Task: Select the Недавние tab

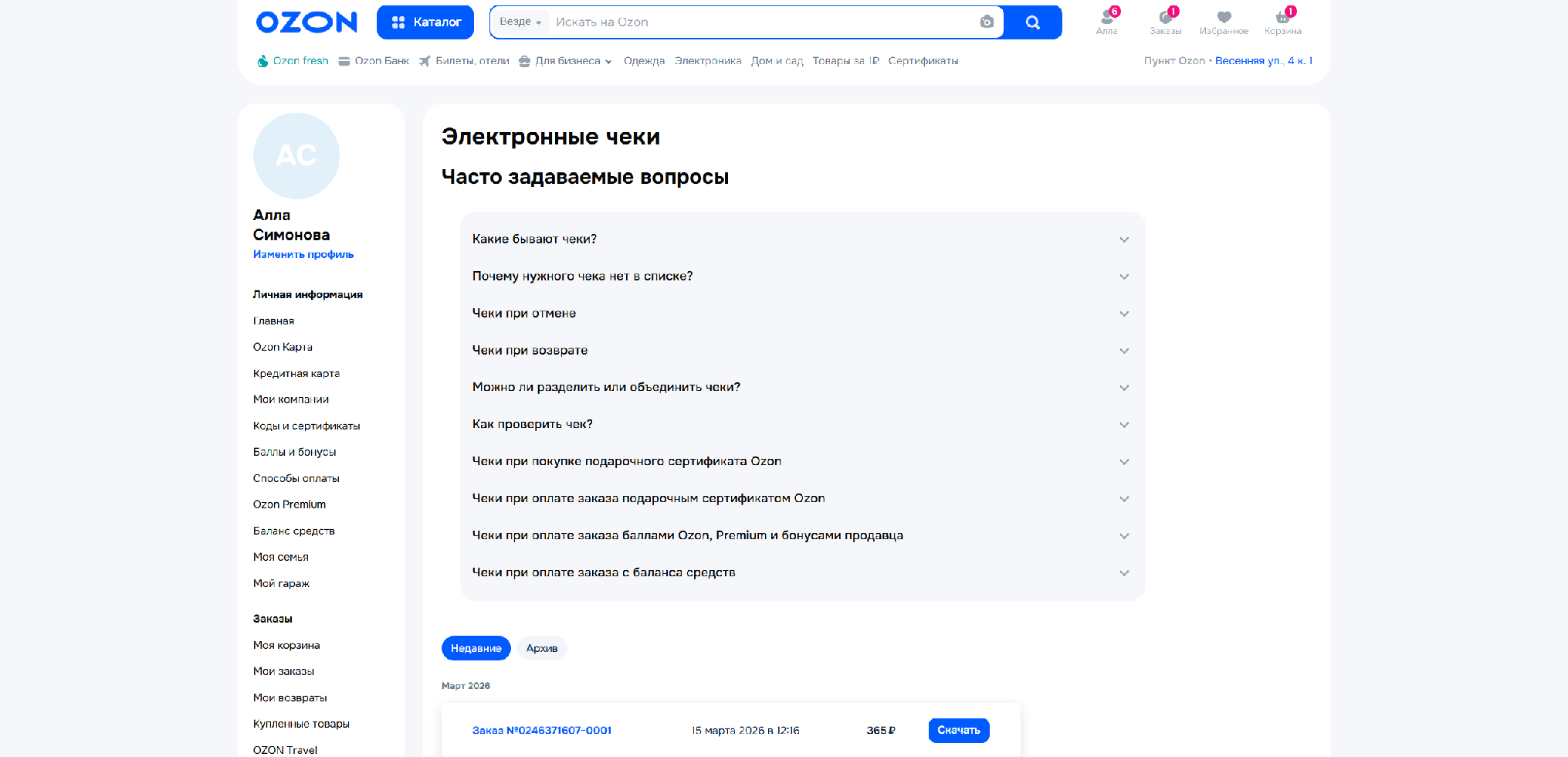Action: tap(476, 648)
